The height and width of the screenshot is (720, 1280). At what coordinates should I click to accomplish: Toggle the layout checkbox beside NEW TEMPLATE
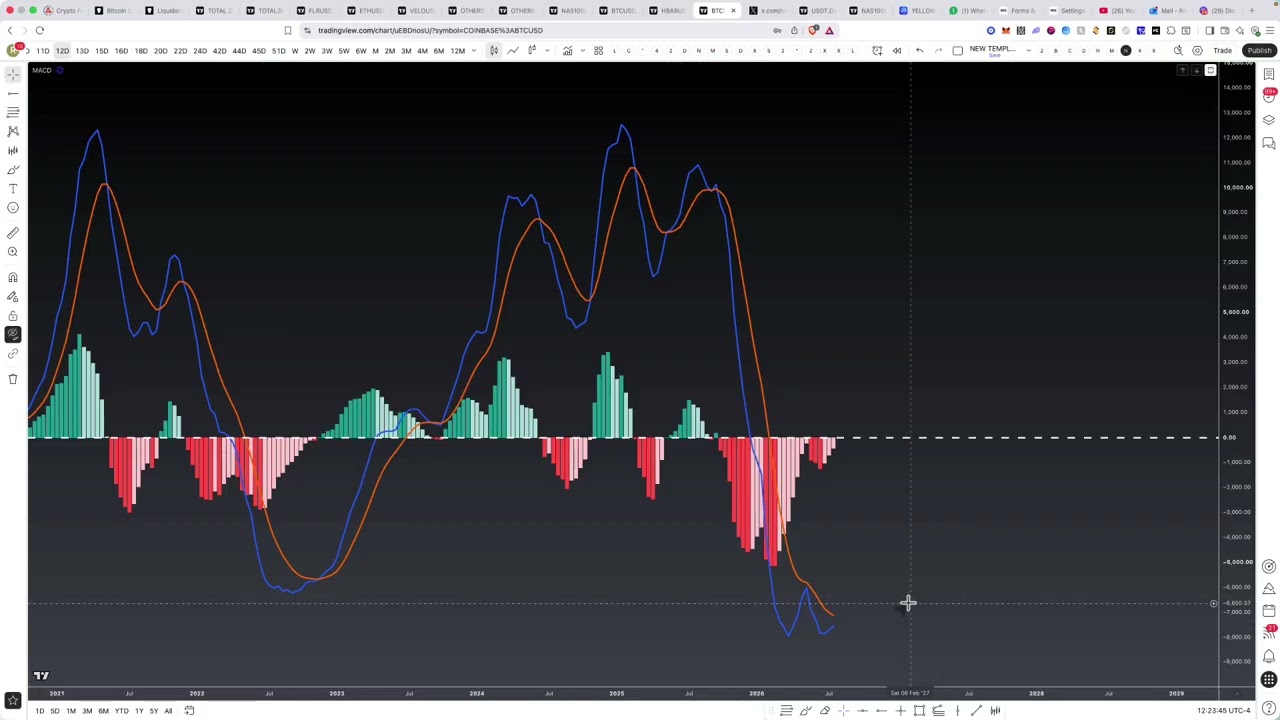958,51
